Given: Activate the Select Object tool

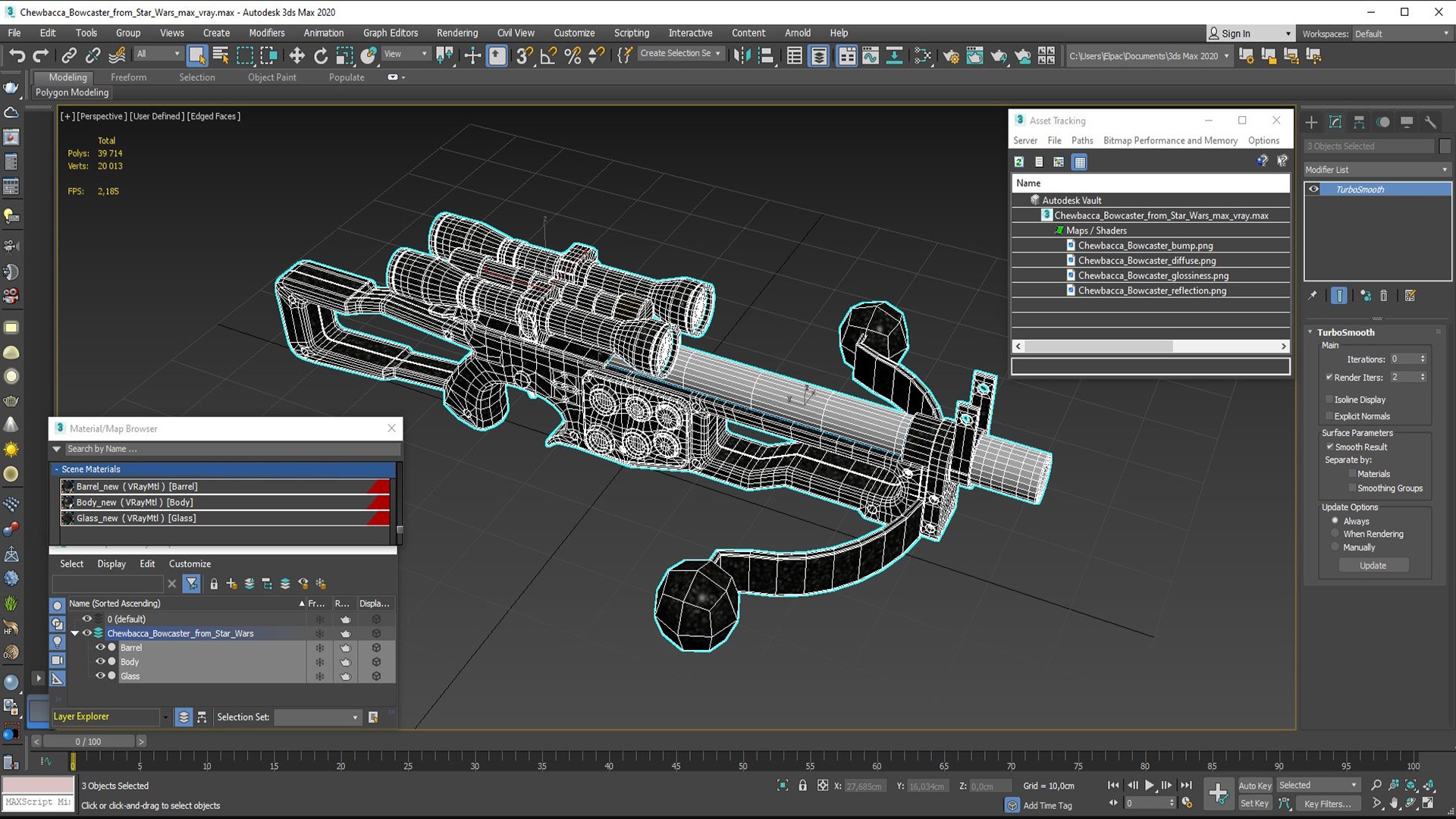Looking at the screenshot, I should (x=196, y=55).
